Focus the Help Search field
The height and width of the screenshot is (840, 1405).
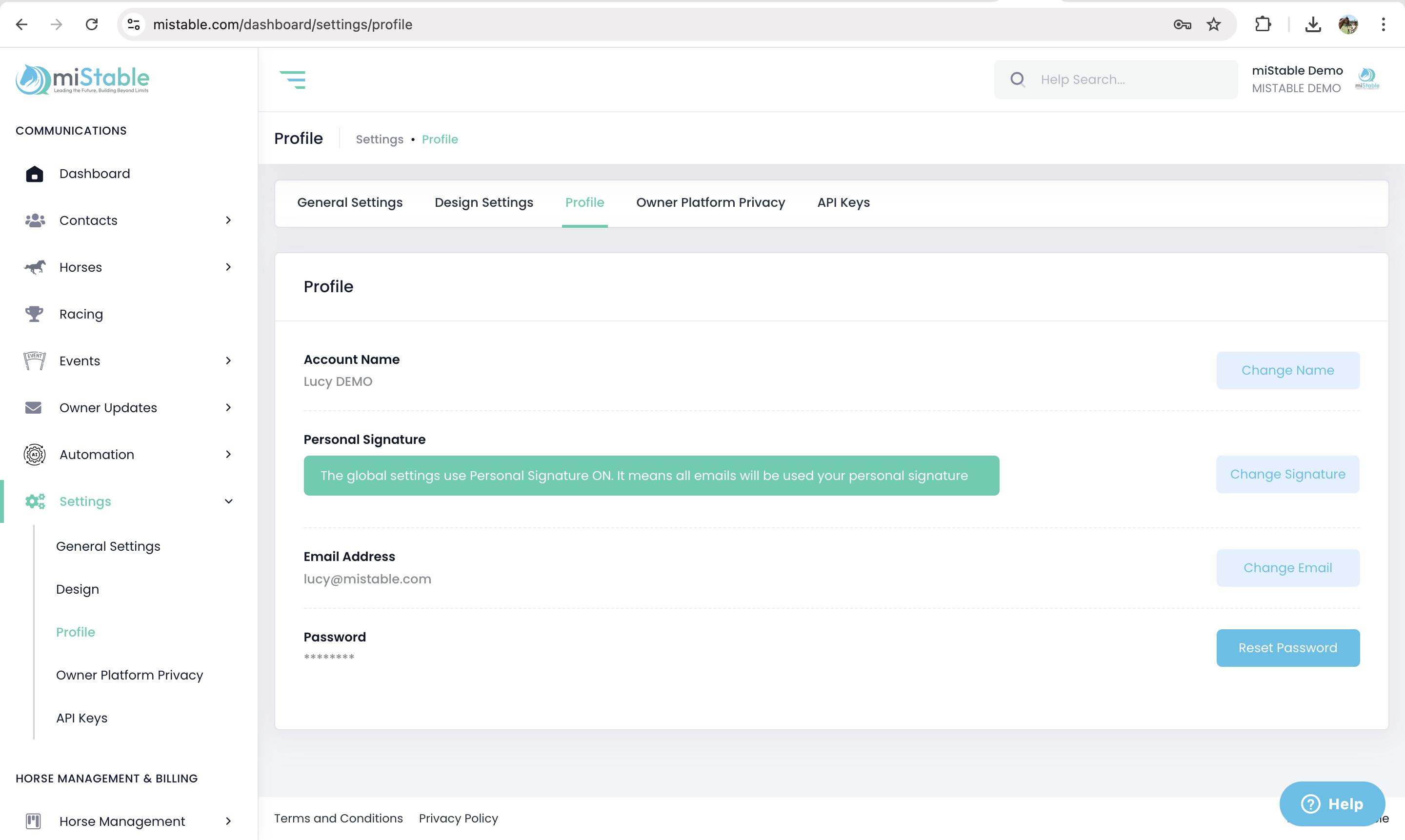coord(1126,79)
